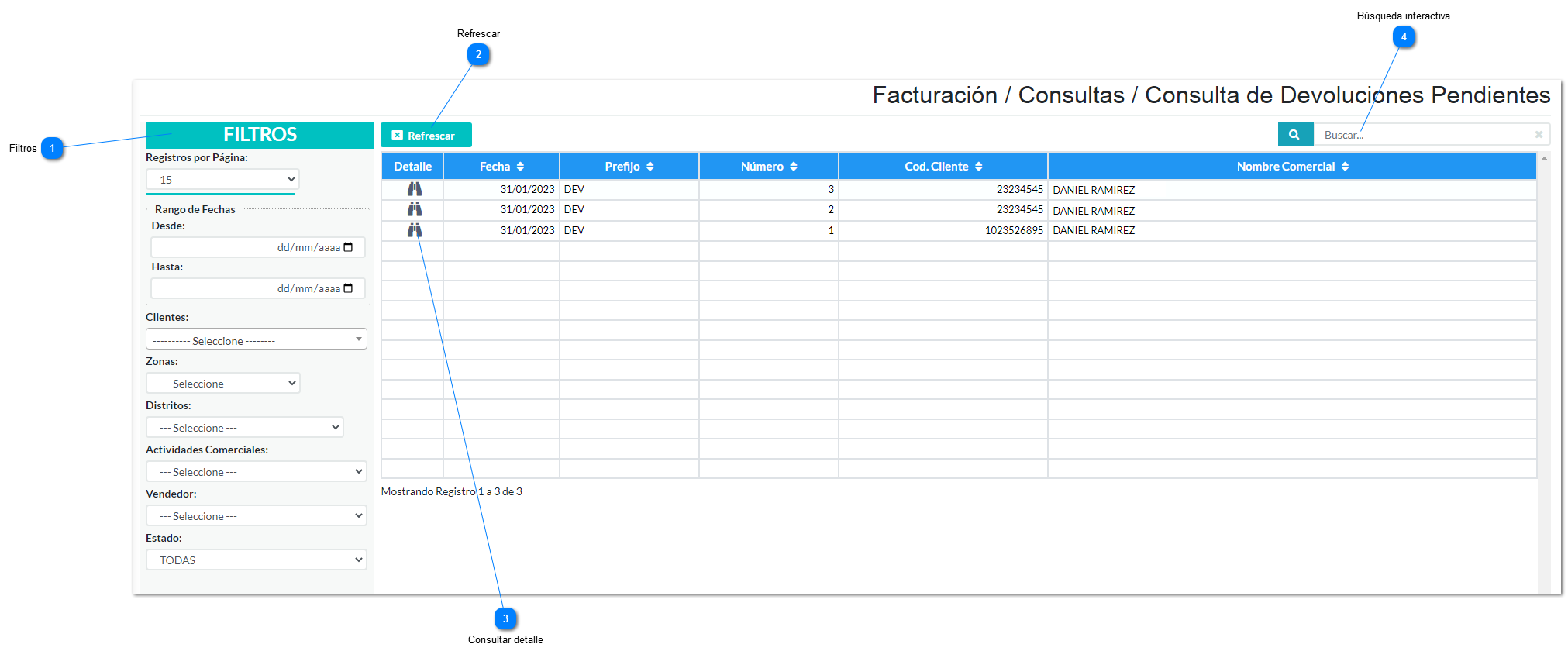Select Cod. Cliente cell of row Número 3
Image resolution: width=1568 pixels, height=658 pixels.
point(943,189)
